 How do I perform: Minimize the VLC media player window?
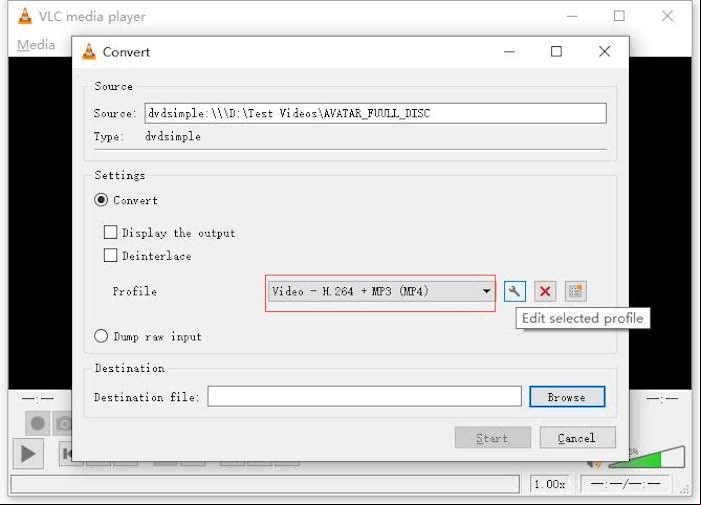572,16
